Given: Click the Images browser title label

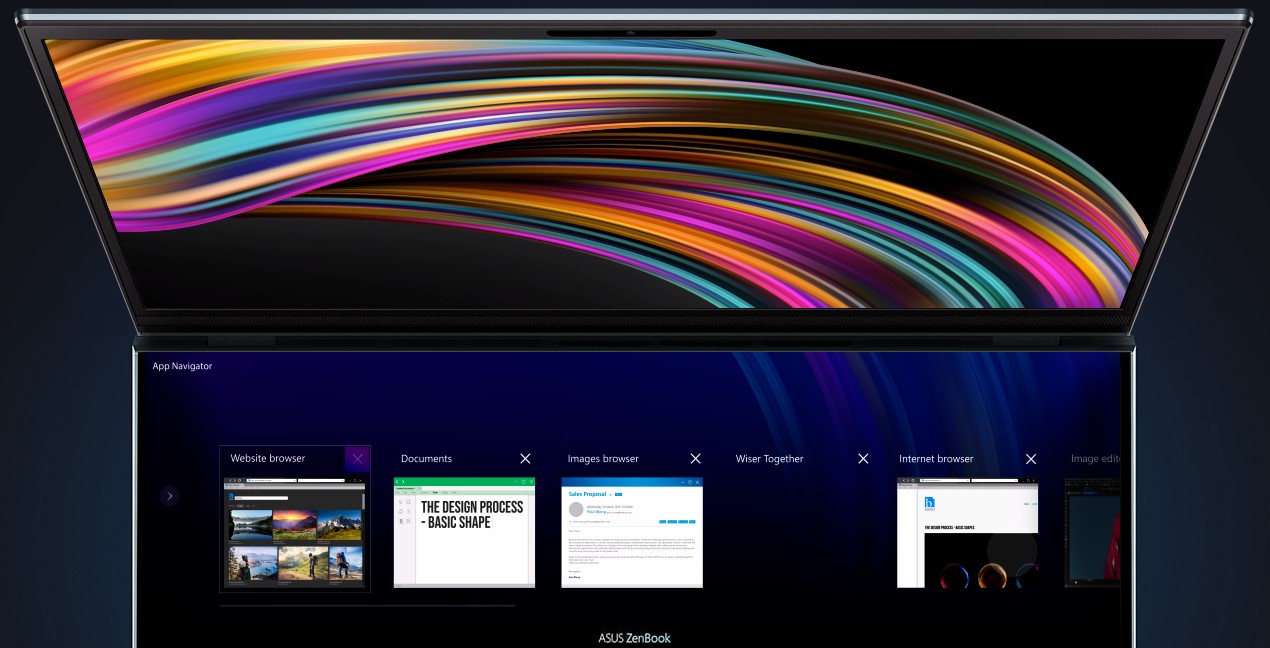Looking at the screenshot, I should pos(603,459).
